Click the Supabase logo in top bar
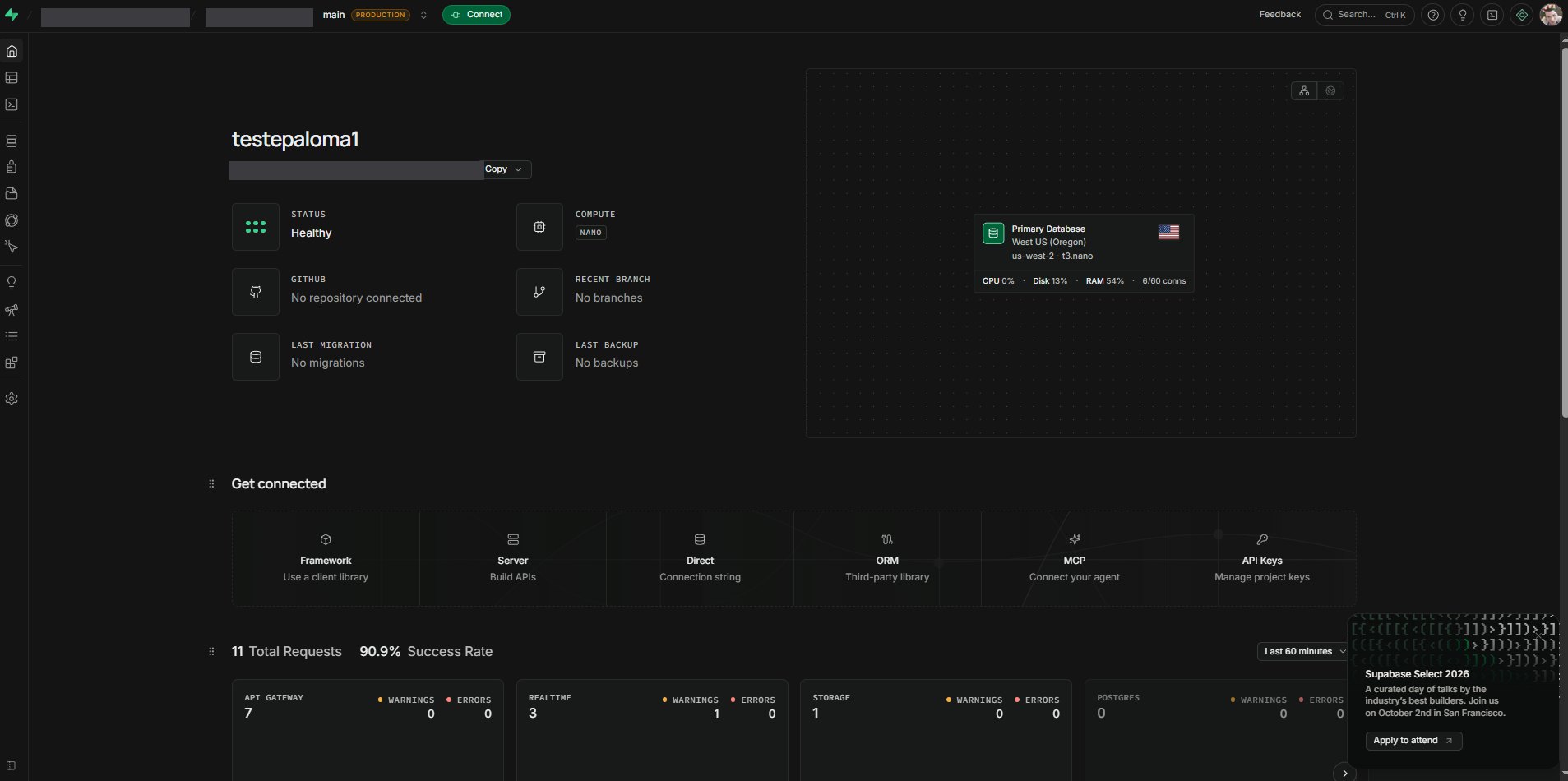Screen dimensions: 1568x781 click(12, 15)
